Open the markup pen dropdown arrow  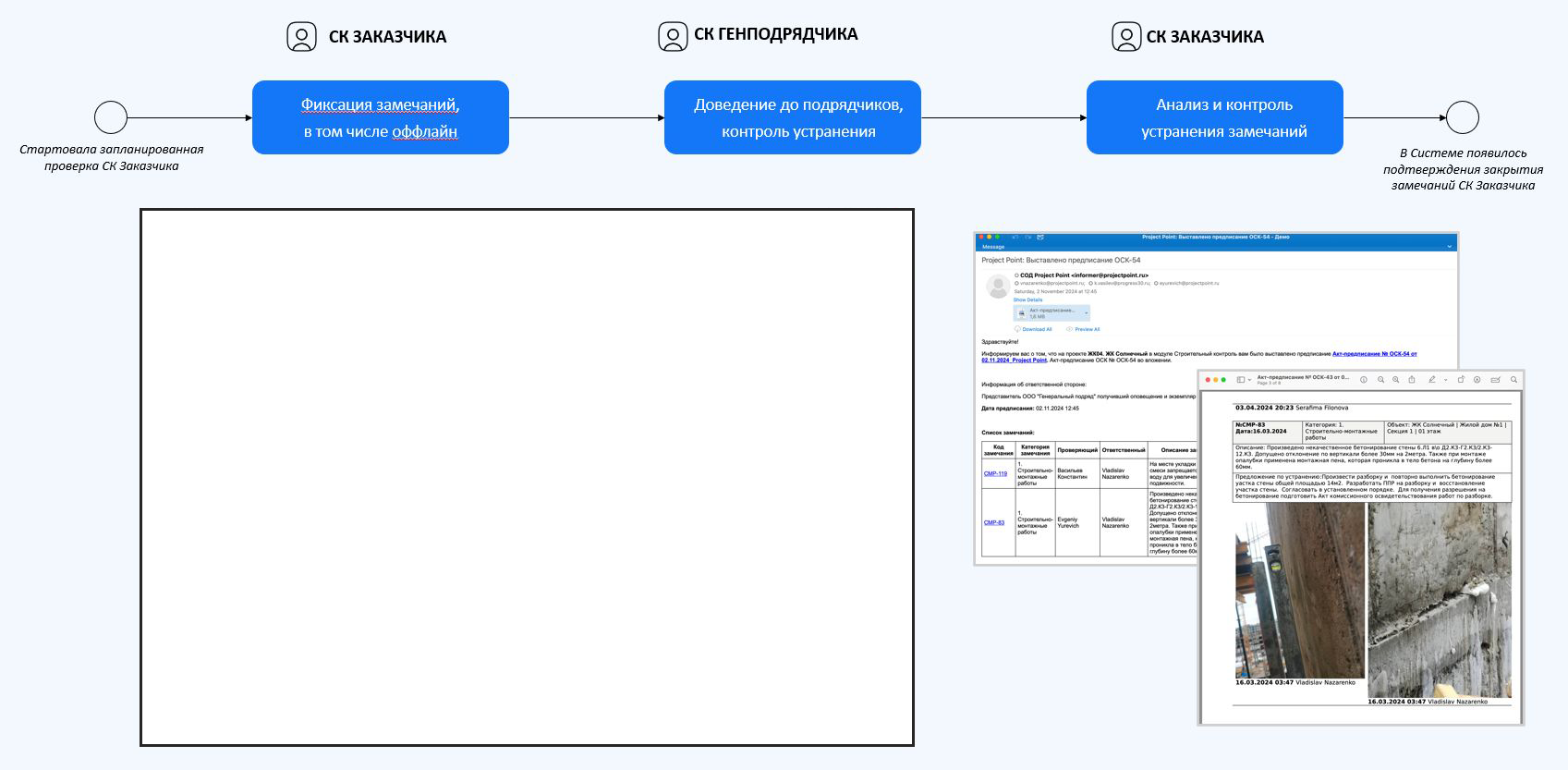1445,380
